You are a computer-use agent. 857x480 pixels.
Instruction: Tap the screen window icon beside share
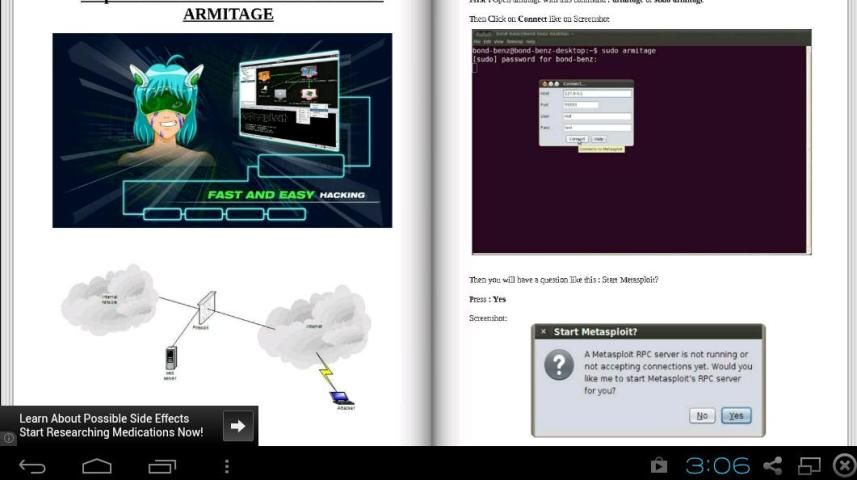(808, 465)
